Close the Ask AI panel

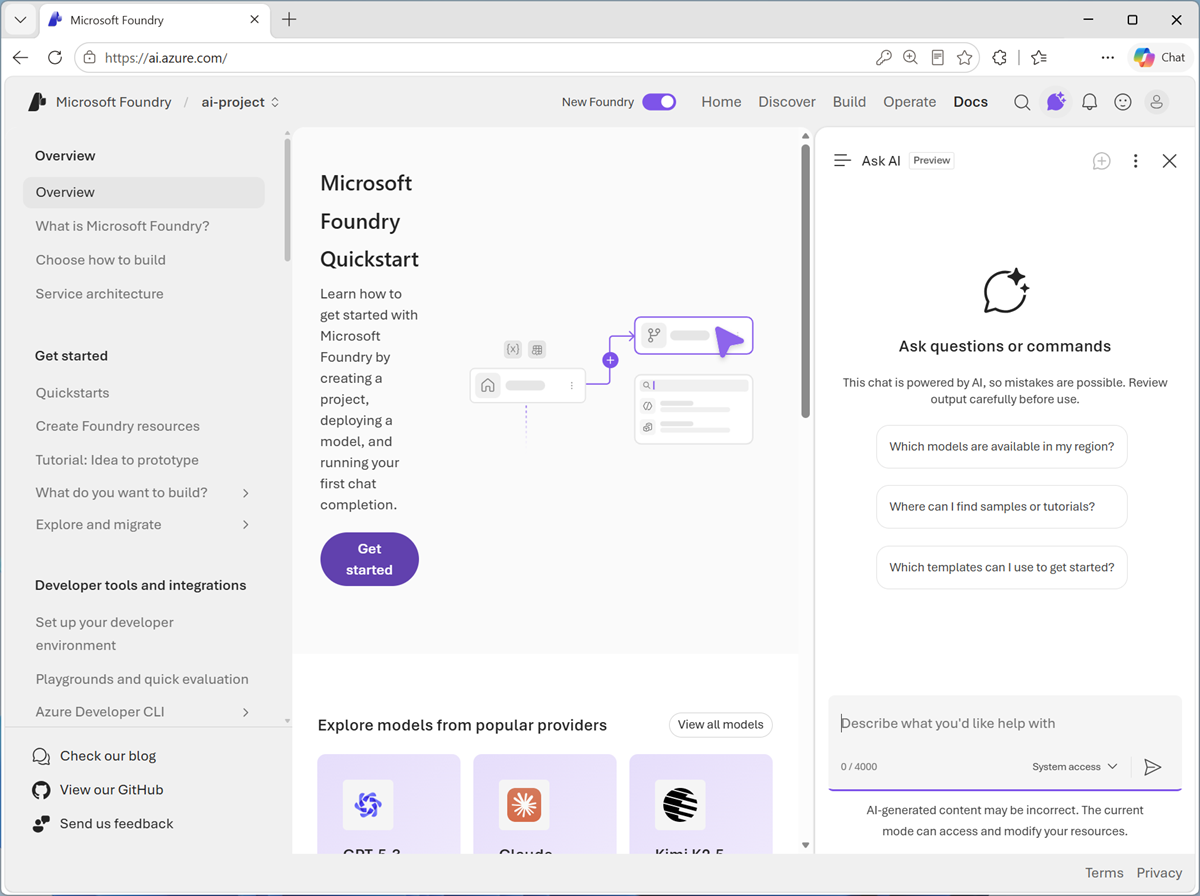pos(1169,161)
